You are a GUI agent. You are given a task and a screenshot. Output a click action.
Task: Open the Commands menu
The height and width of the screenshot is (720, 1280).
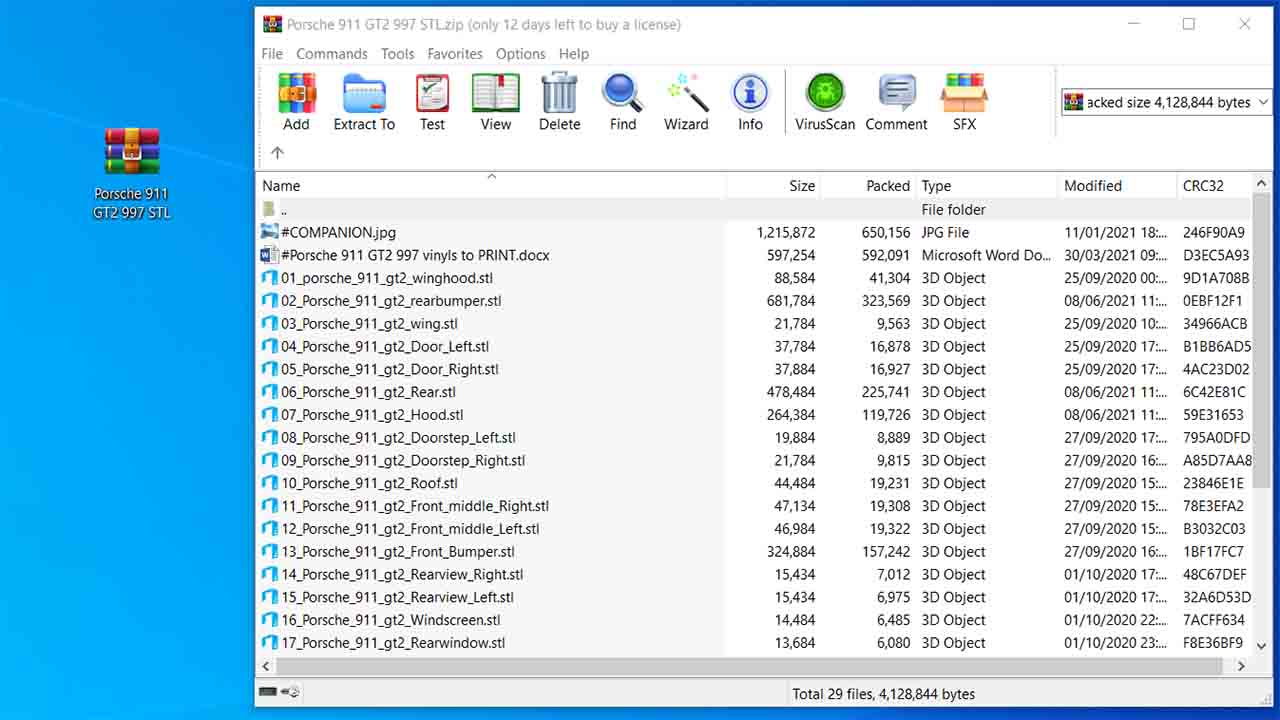[x=332, y=54]
